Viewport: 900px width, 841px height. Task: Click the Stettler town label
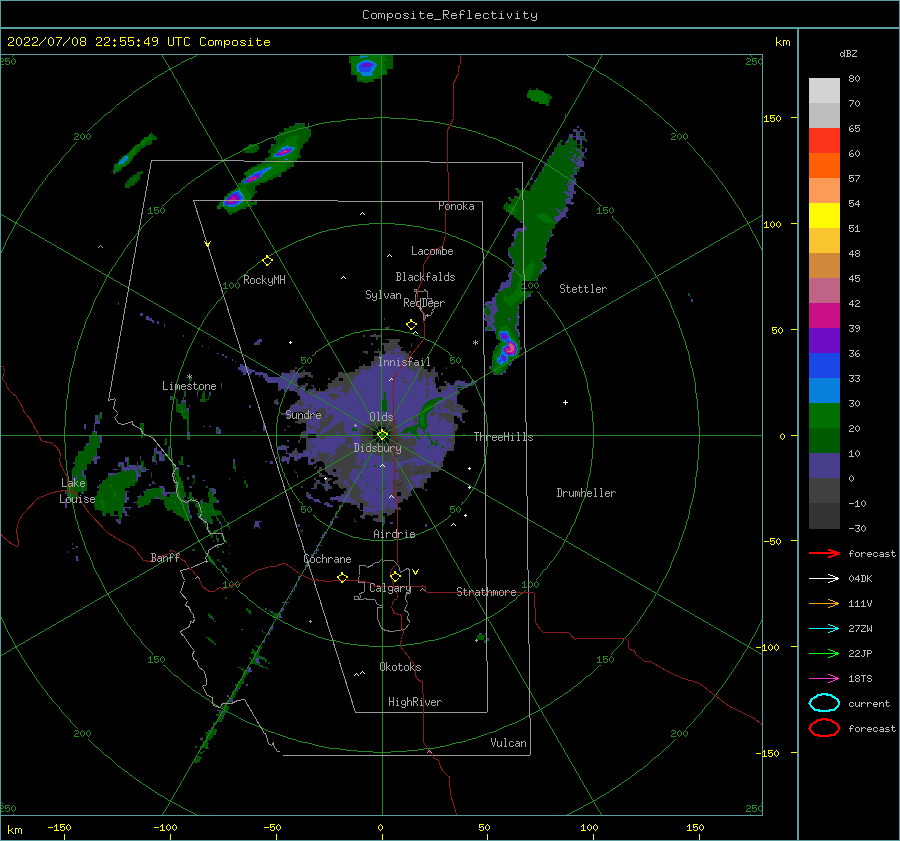(583, 289)
